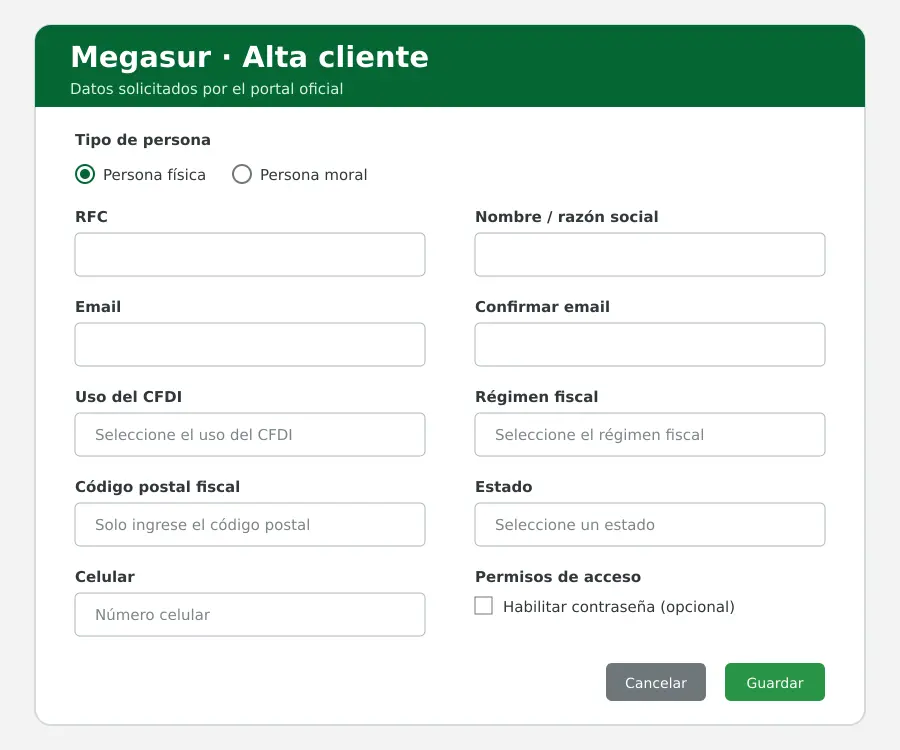Image resolution: width=900 pixels, height=750 pixels.
Task: Open the Estado dropdown
Action: point(650,525)
